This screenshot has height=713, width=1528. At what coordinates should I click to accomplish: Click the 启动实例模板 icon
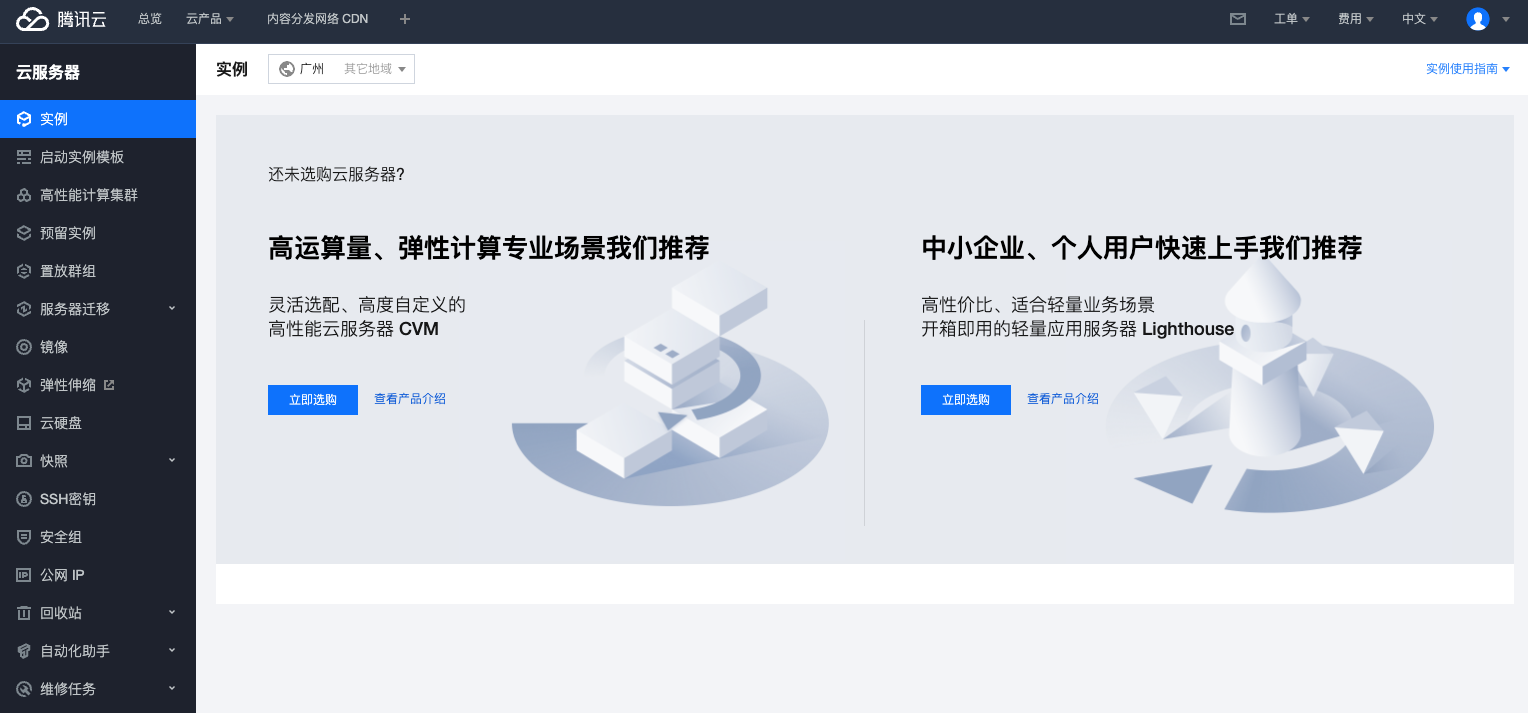pos(24,157)
